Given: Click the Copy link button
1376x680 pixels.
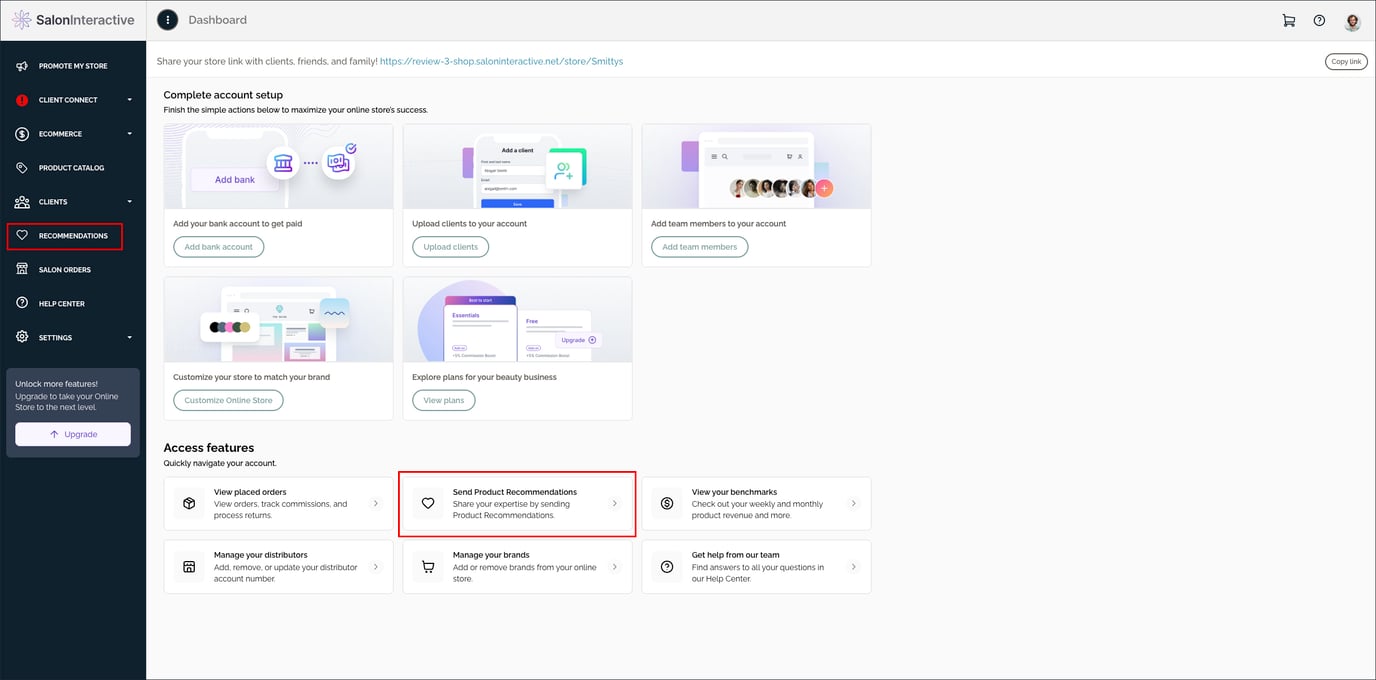Looking at the screenshot, I should coord(1346,60).
